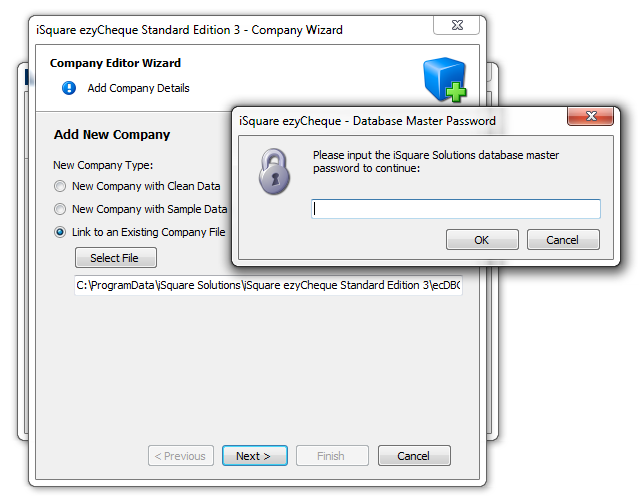The width and height of the screenshot is (640, 500).
Task: Click the Finish wizard button
Action: pos(332,456)
